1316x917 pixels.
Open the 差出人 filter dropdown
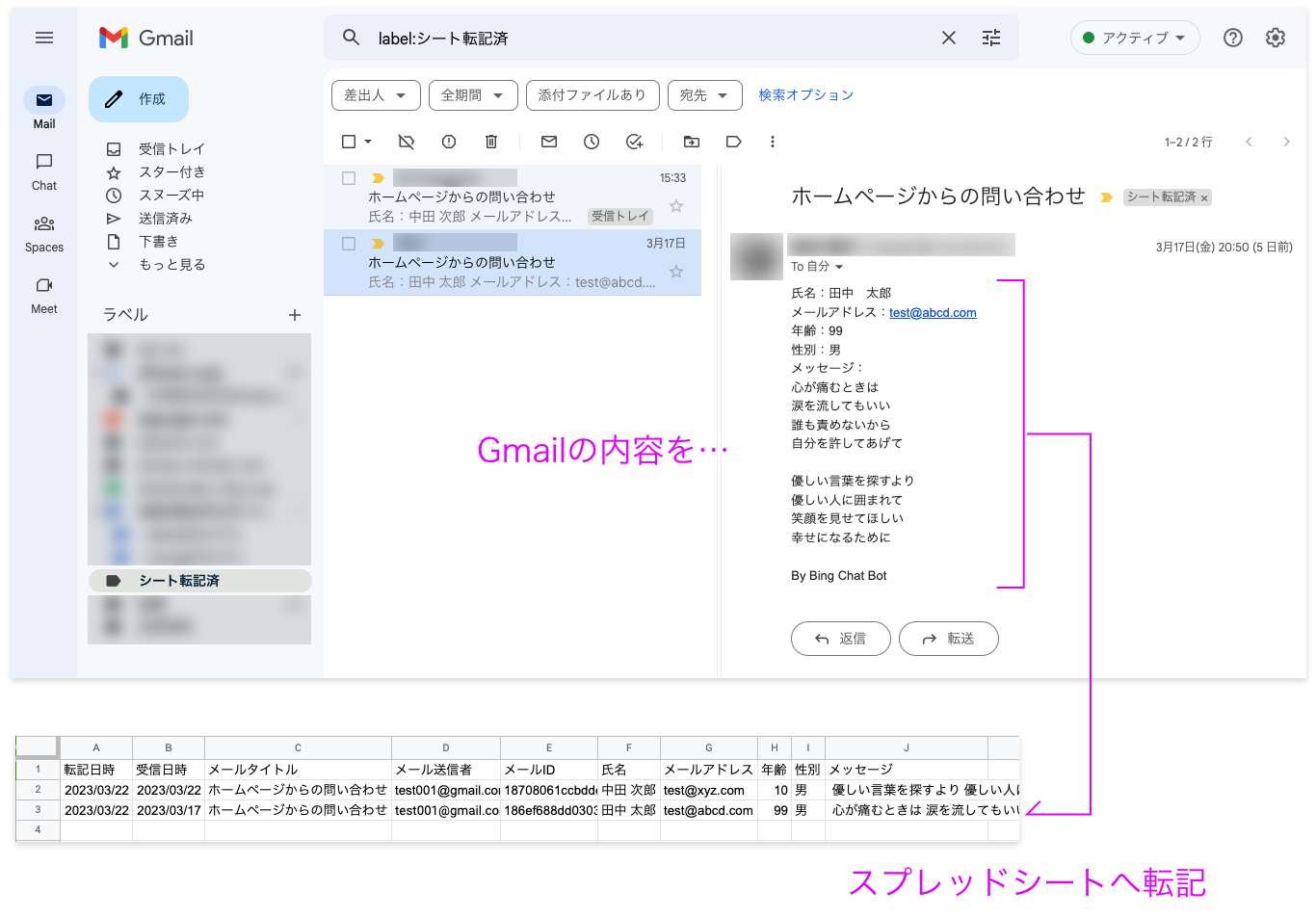point(376,95)
